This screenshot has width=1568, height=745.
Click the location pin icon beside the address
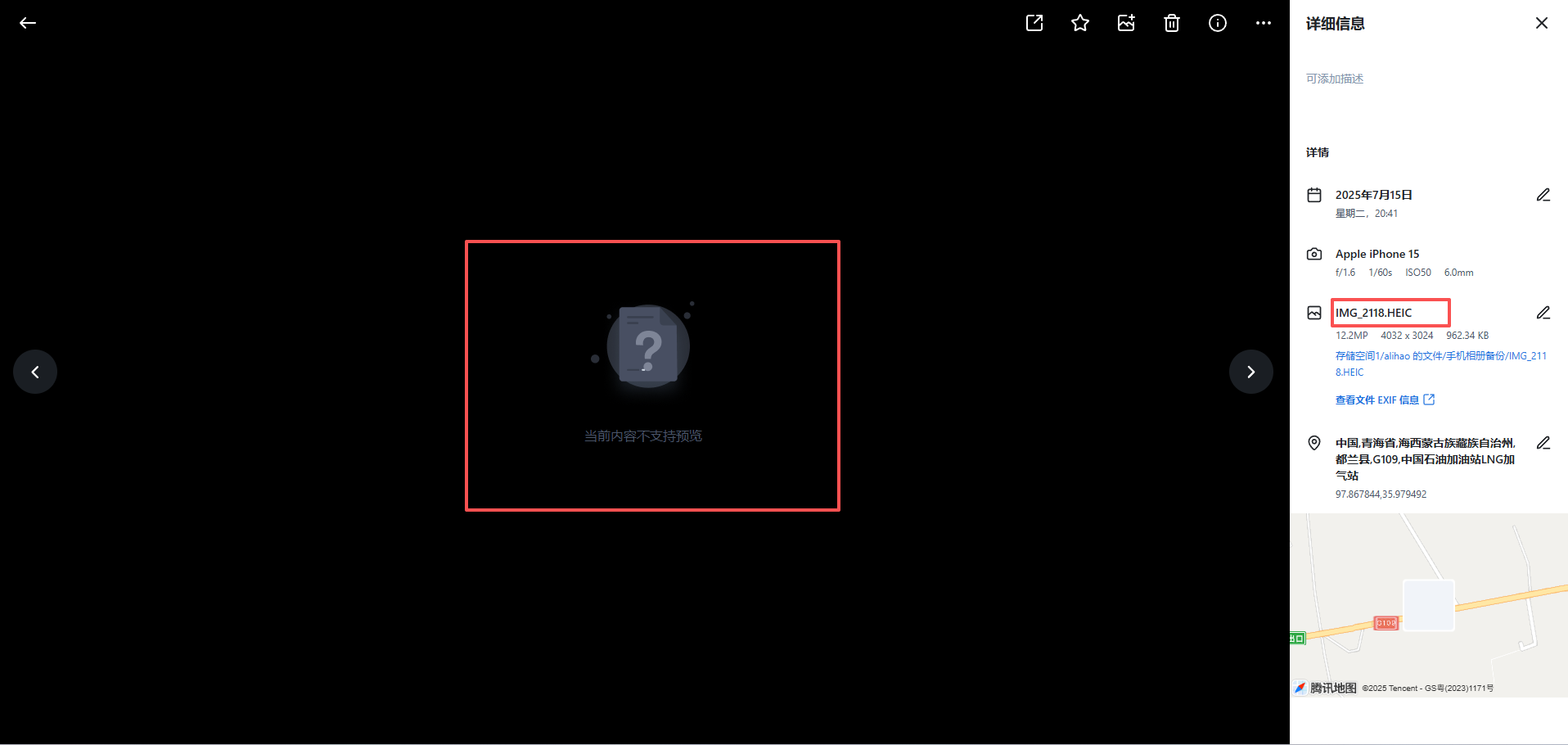click(1313, 442)
